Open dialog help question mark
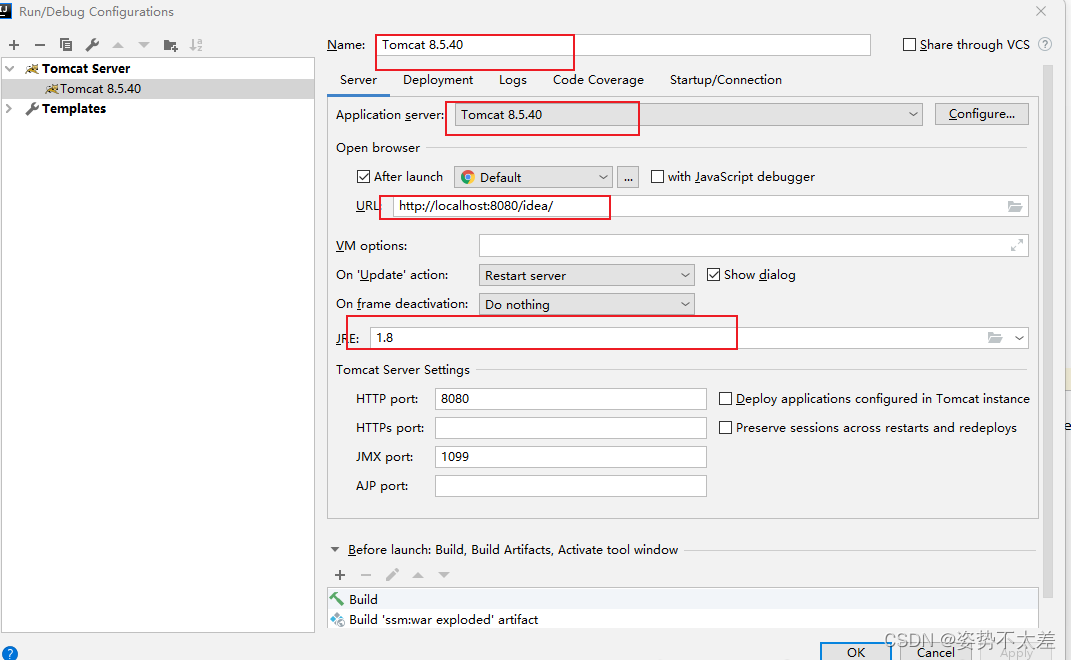The height and width of the screenshot is (660, 1071). pos(10,653)
